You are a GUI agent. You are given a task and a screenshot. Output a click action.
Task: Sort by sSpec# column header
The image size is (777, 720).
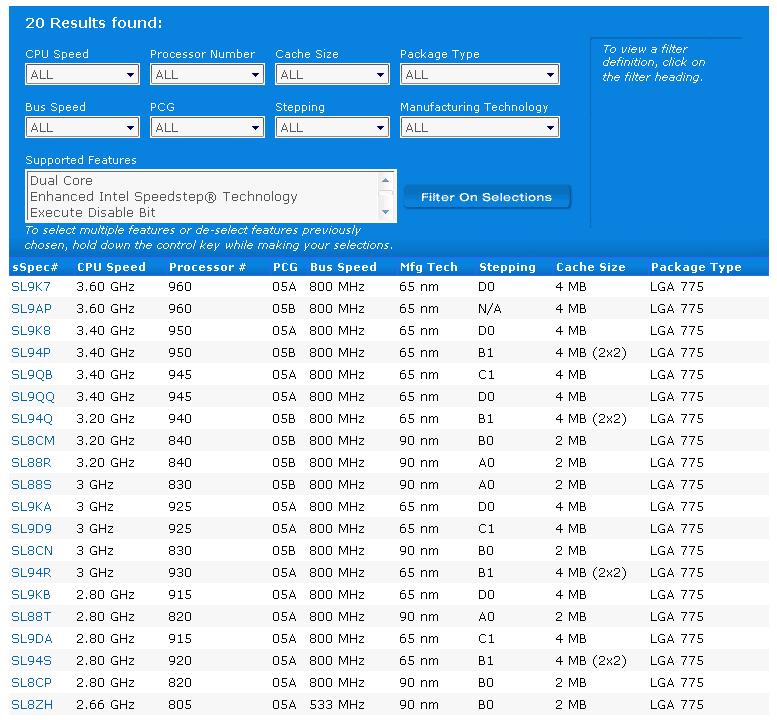35,267
